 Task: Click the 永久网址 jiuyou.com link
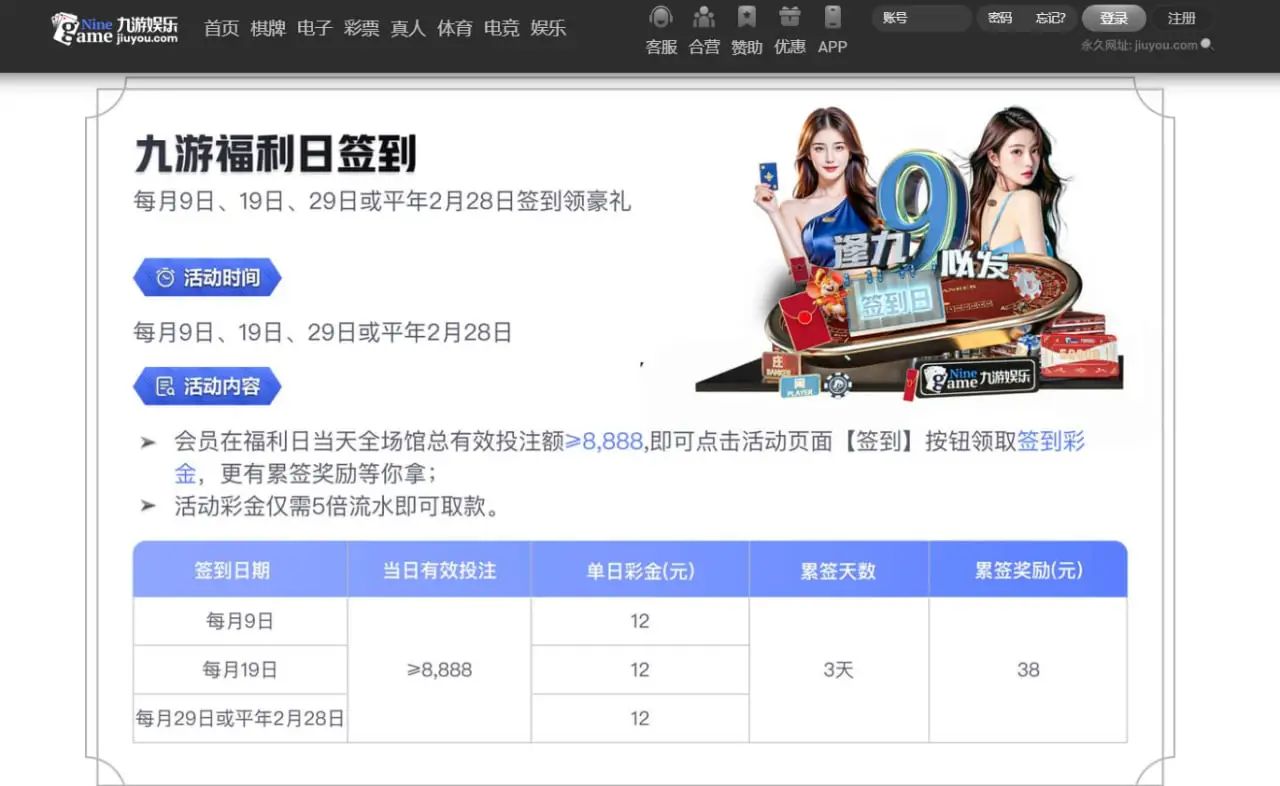tap(1139, 45)
